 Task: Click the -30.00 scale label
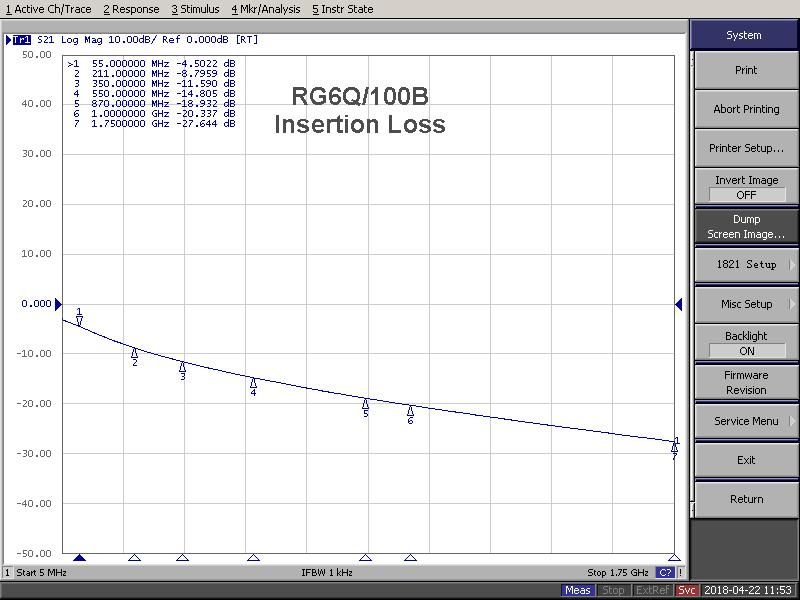(x=34, y=454)
